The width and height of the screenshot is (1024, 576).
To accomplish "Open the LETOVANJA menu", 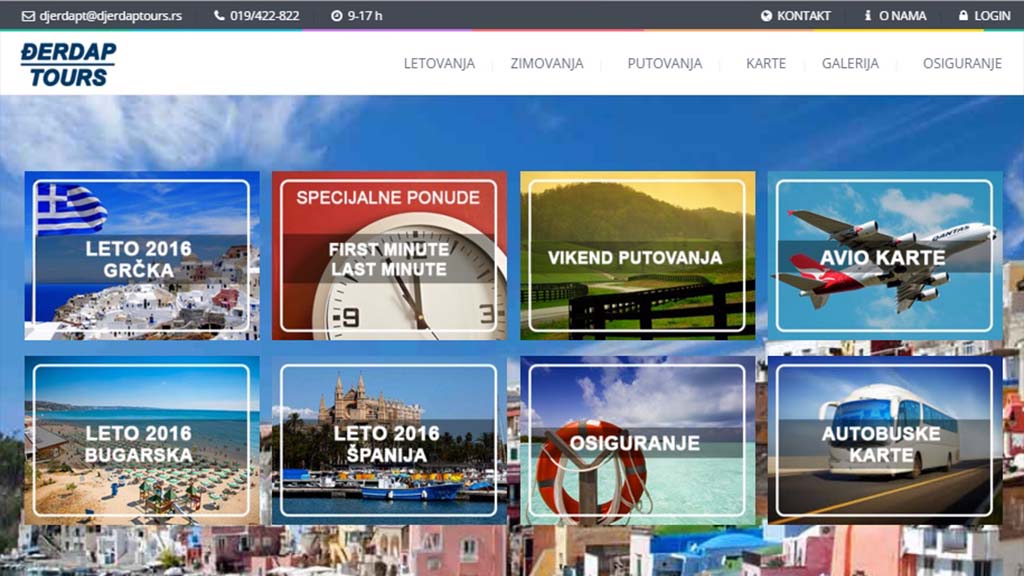I will pos(440,63).
